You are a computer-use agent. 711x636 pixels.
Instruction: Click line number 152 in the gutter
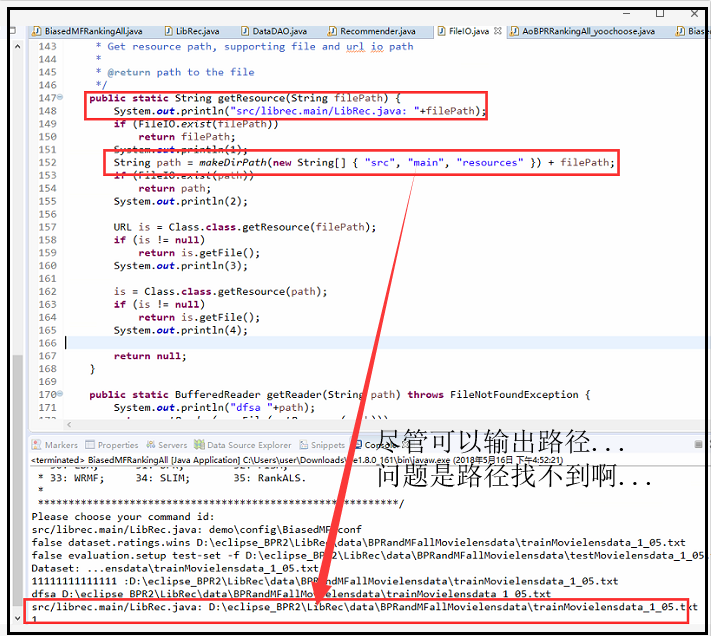pyautogui.click(x=48, y=162)
